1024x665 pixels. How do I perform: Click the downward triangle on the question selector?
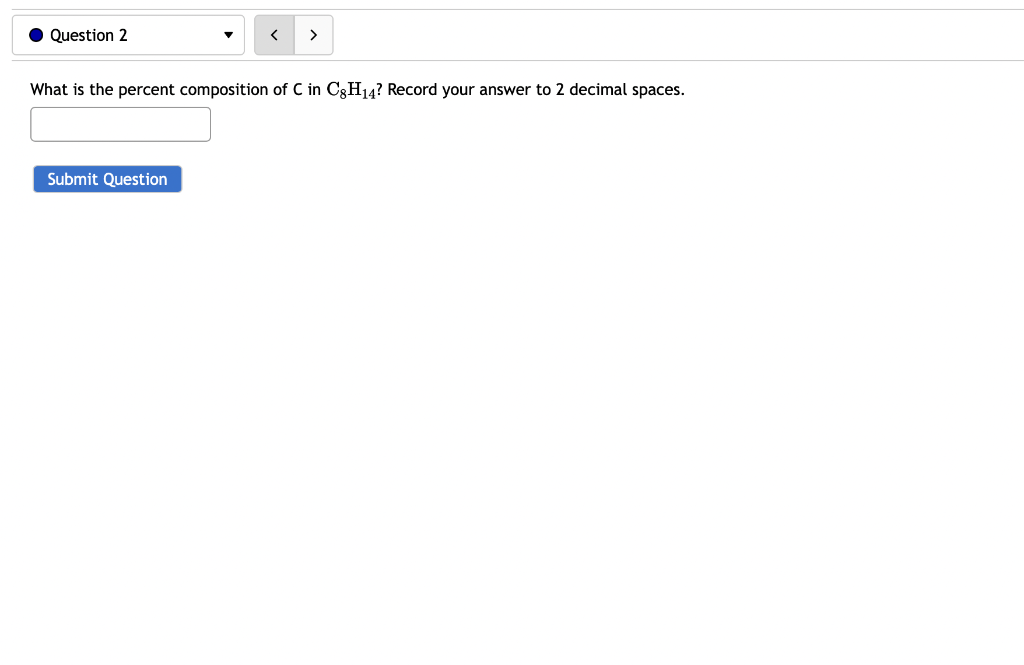pos(228,35)
